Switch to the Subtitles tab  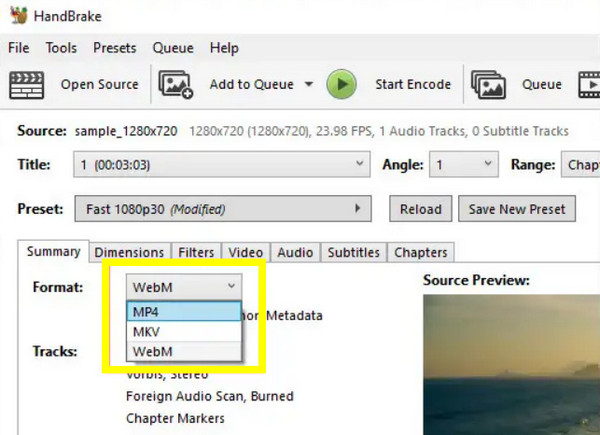pos(354,253)
